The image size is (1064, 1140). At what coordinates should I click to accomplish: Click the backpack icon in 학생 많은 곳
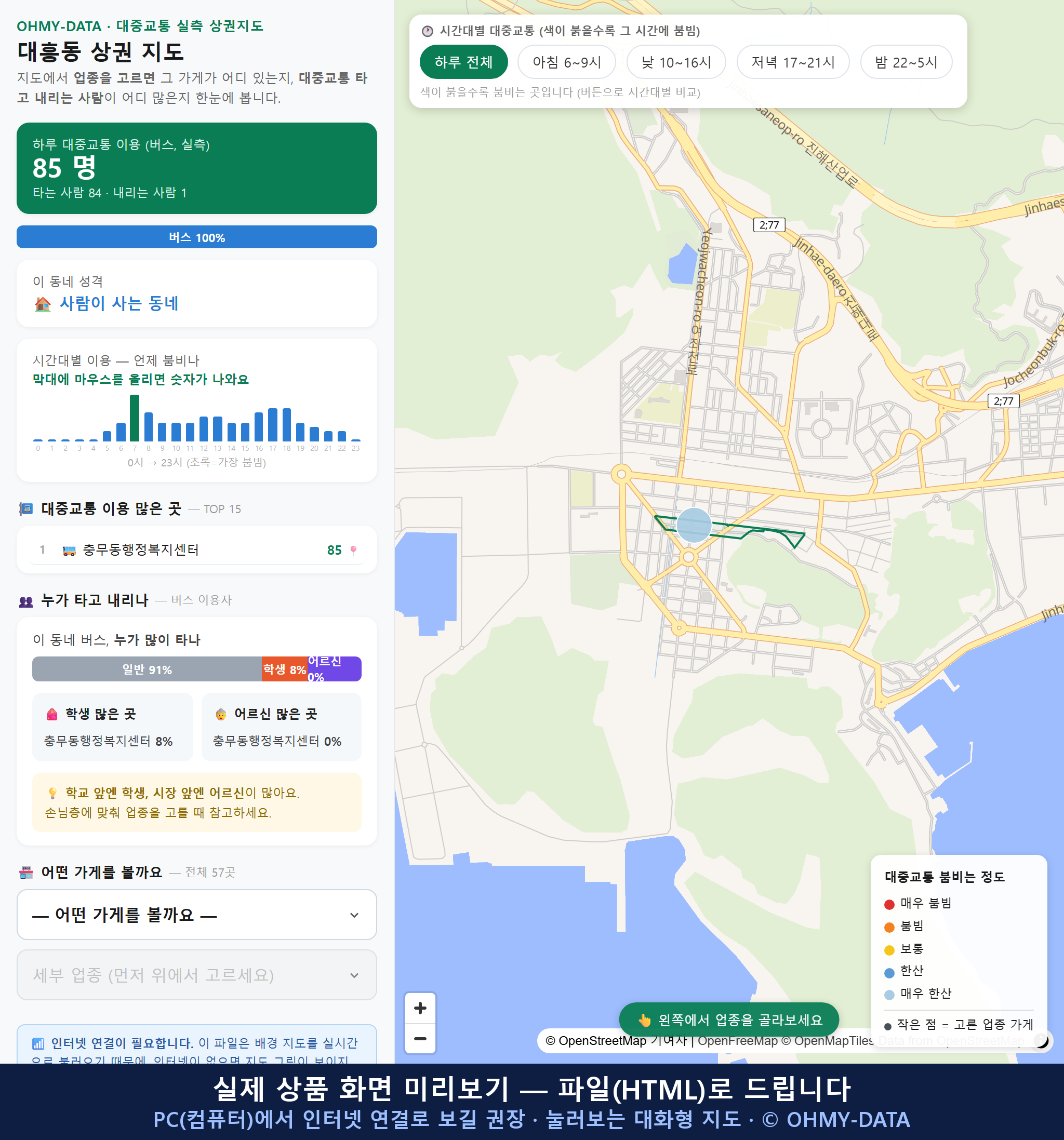pos(52,714)
